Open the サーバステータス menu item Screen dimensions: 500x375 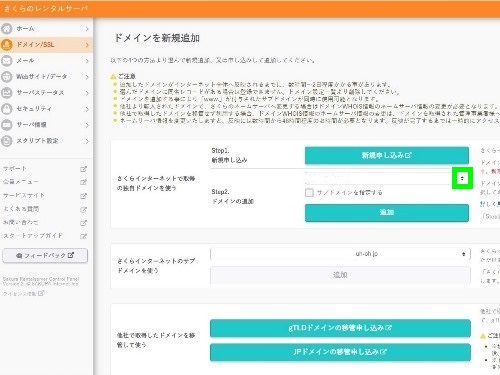pos(47,93)
